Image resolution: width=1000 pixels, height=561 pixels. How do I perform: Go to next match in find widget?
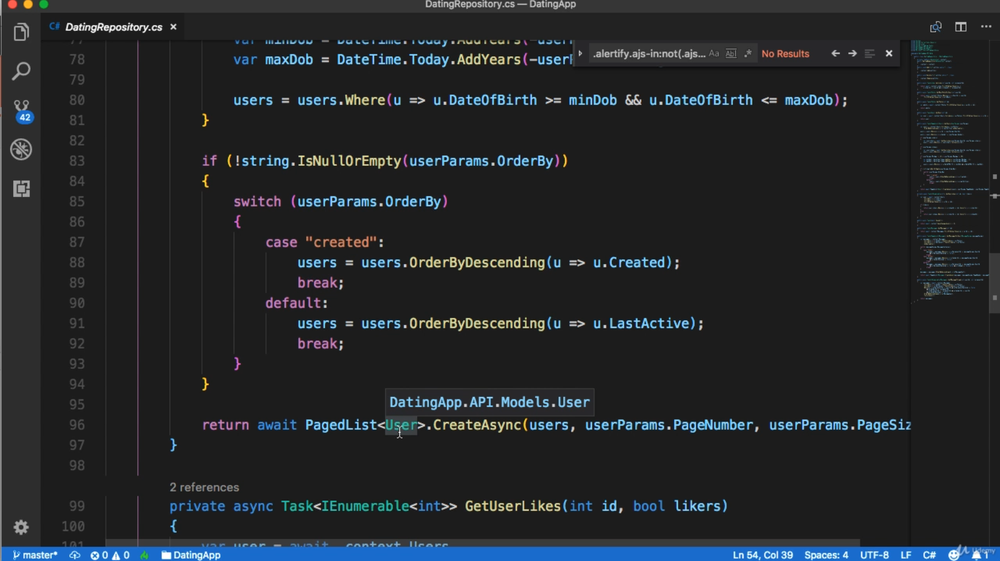(852, 54)
